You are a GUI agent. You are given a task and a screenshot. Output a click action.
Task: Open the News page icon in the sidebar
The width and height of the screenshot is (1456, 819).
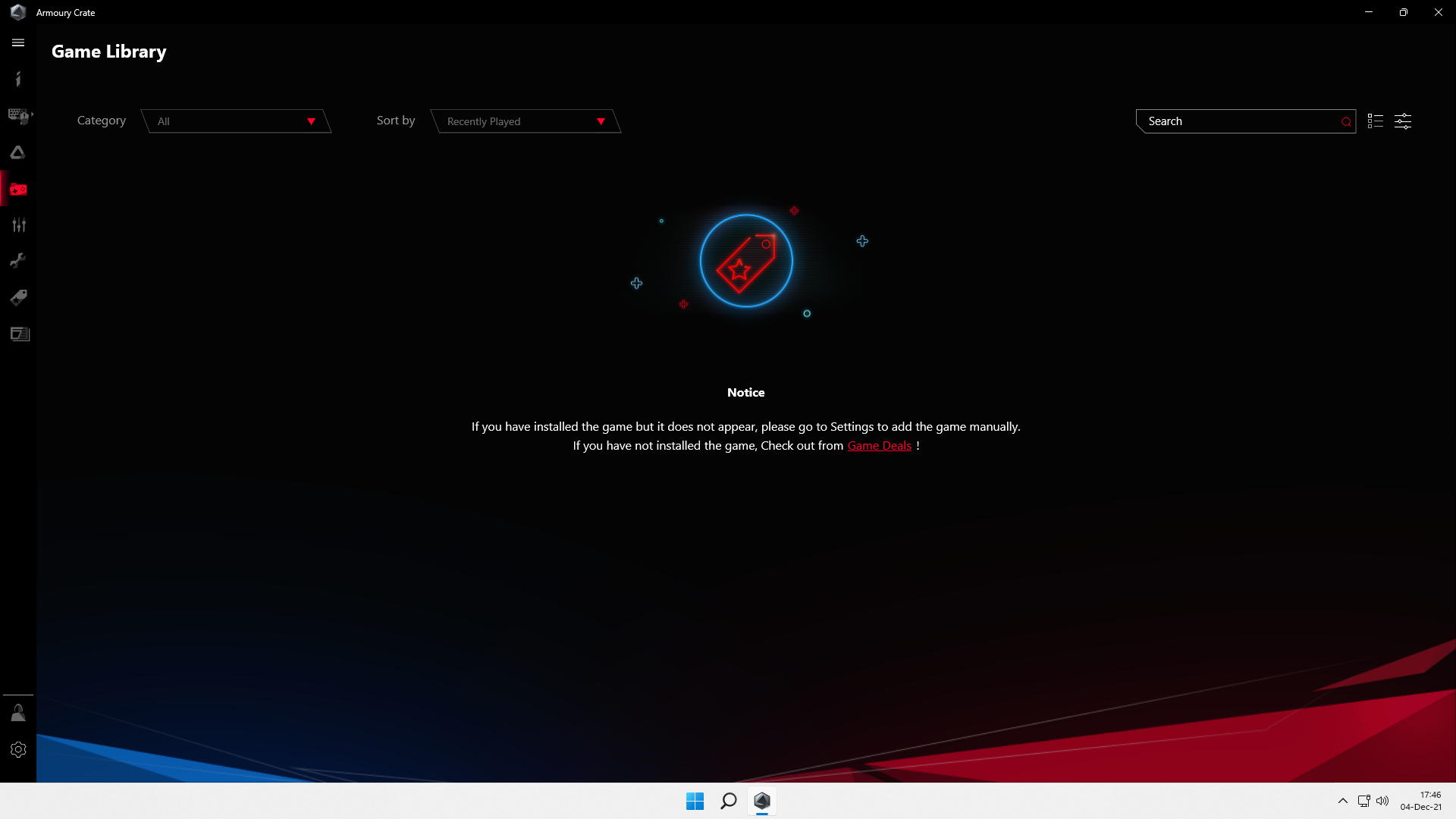point(18,334)
